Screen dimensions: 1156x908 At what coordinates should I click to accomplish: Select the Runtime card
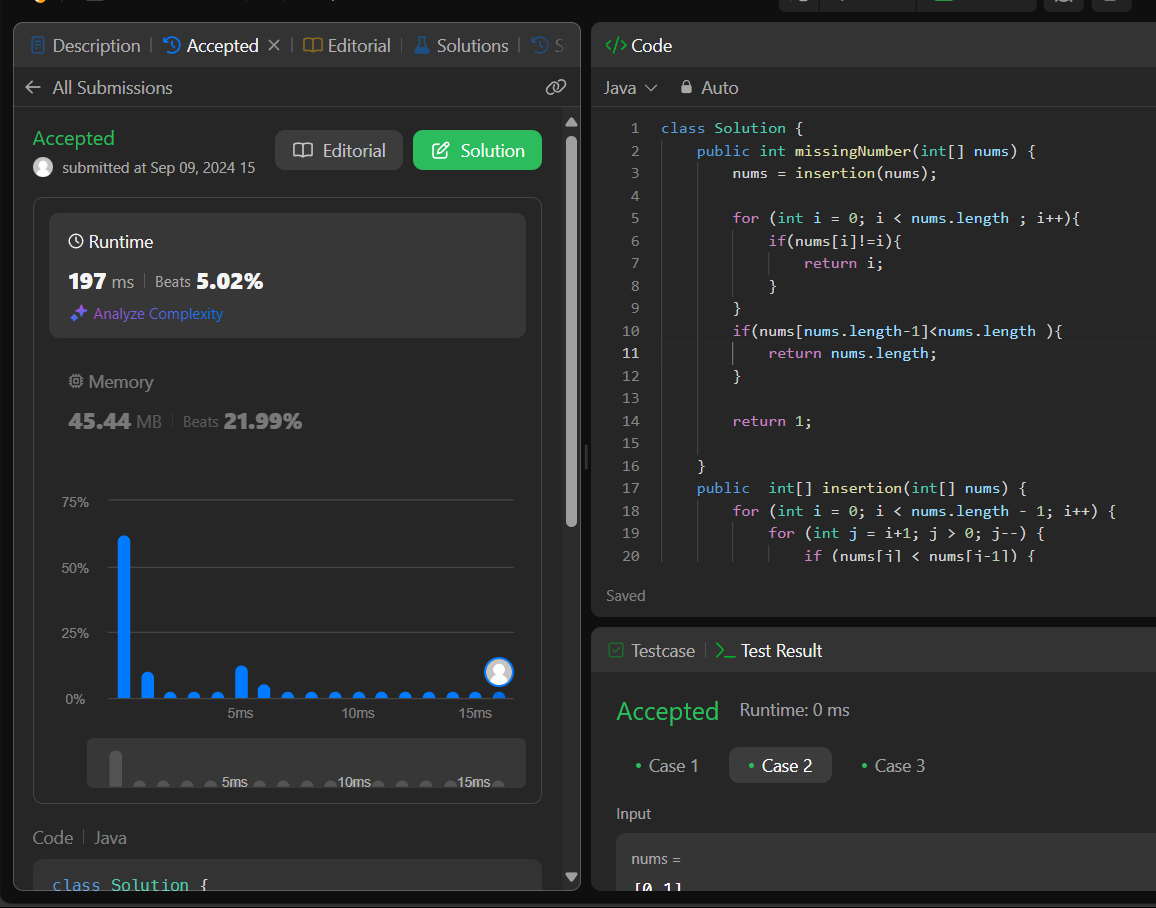point(288,276)
